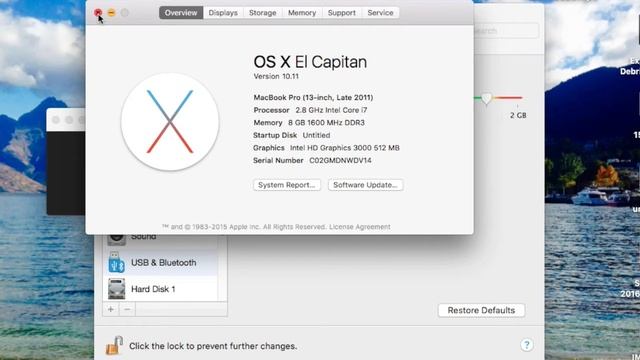This screenshot has height=360, width=640.
Task: Select Hard Disk 1 in the hardware list
Action: pyautogui.click(x=160, y=289)
